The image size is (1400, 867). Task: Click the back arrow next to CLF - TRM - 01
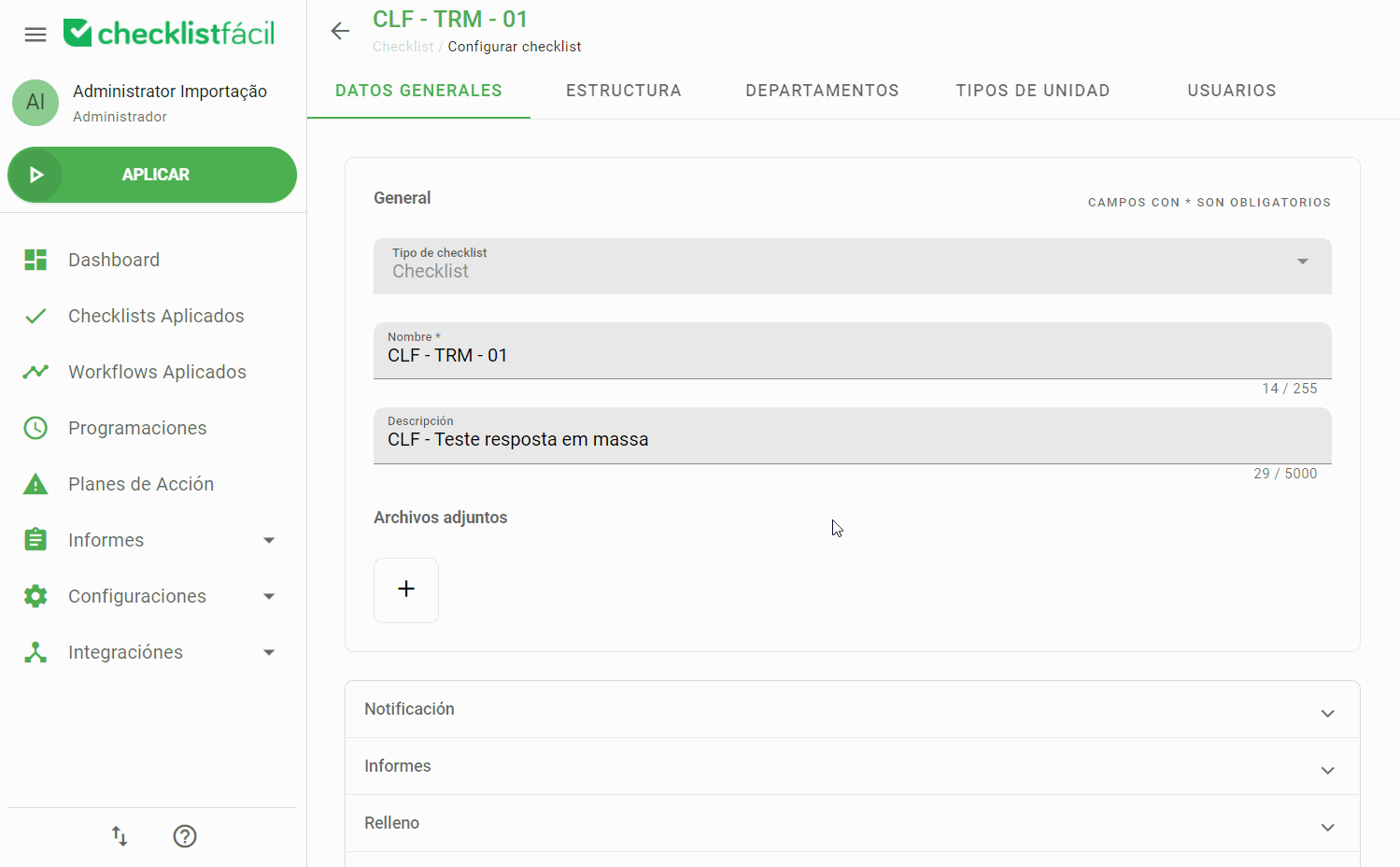[340, 31]
